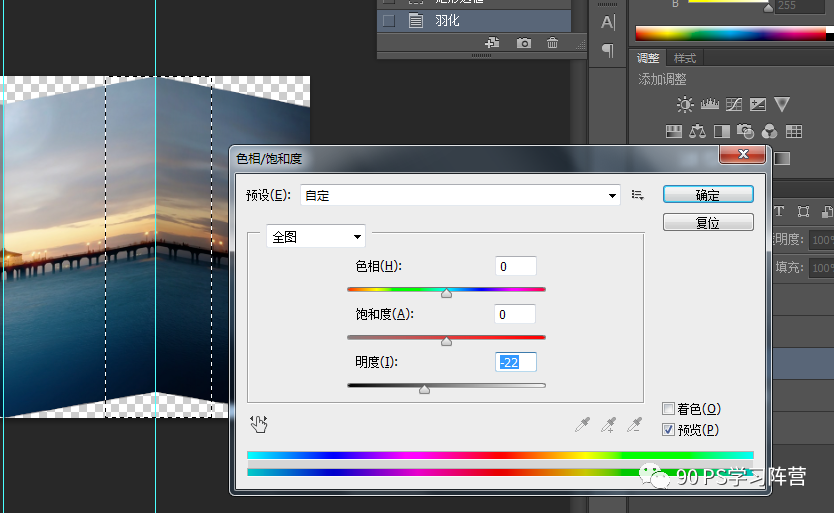Focus the 饱和度 value field
834x513 pixels.
[x=515, y=314]
